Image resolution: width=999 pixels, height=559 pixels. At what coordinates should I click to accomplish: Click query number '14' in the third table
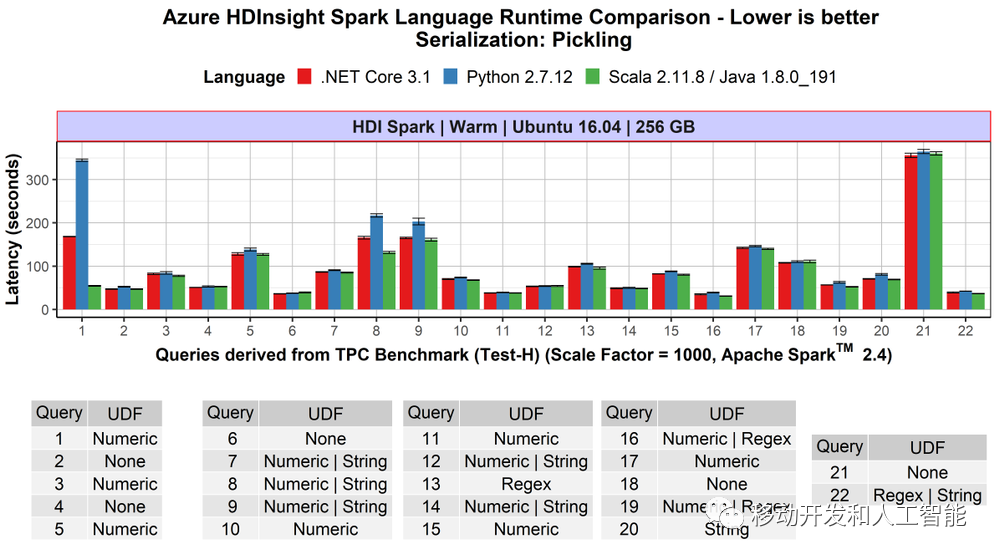click(x=431, y=507)
